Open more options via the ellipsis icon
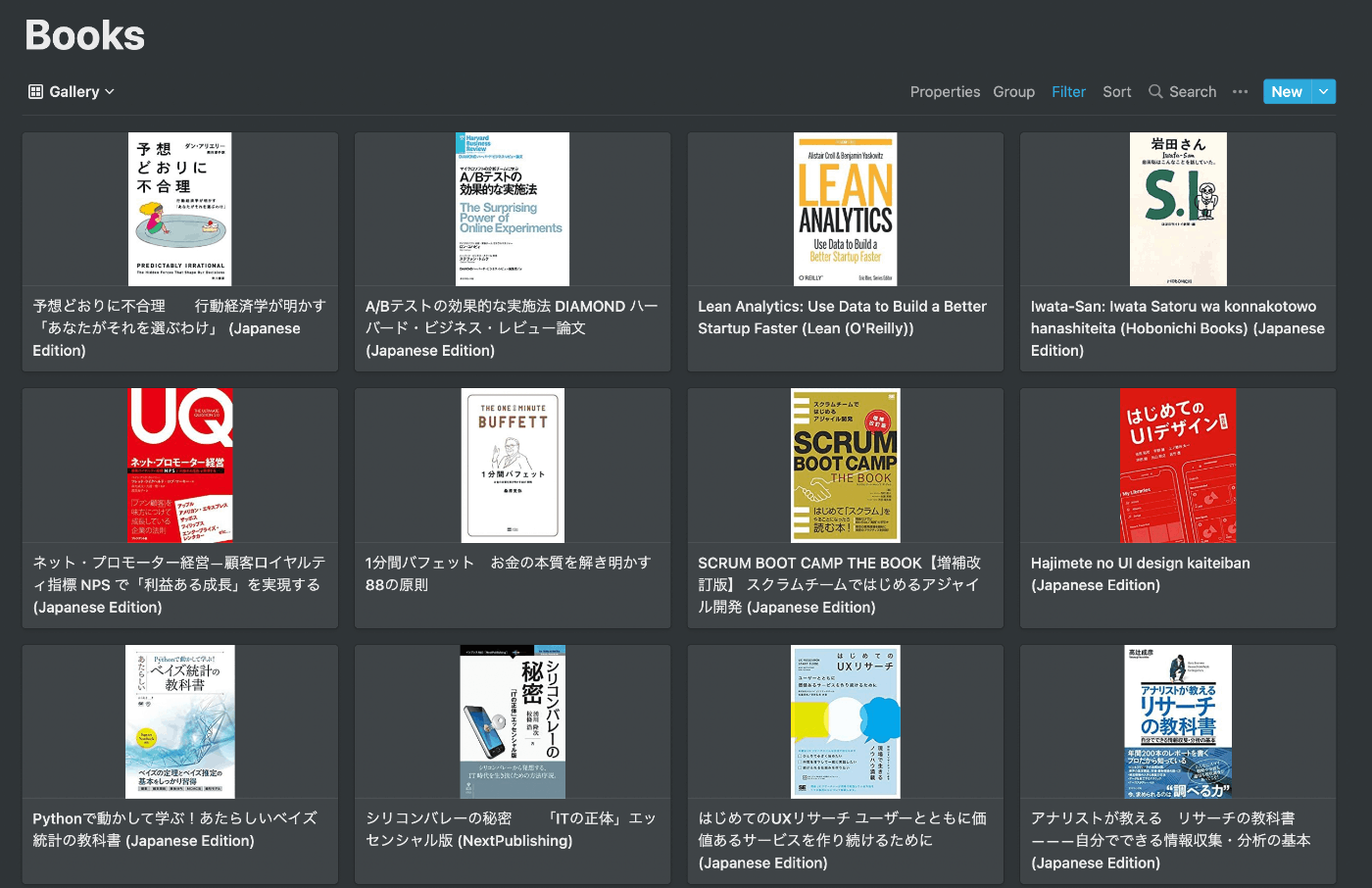Image resolution: width=1372 pixels, height=888 pixels. 1240,91
